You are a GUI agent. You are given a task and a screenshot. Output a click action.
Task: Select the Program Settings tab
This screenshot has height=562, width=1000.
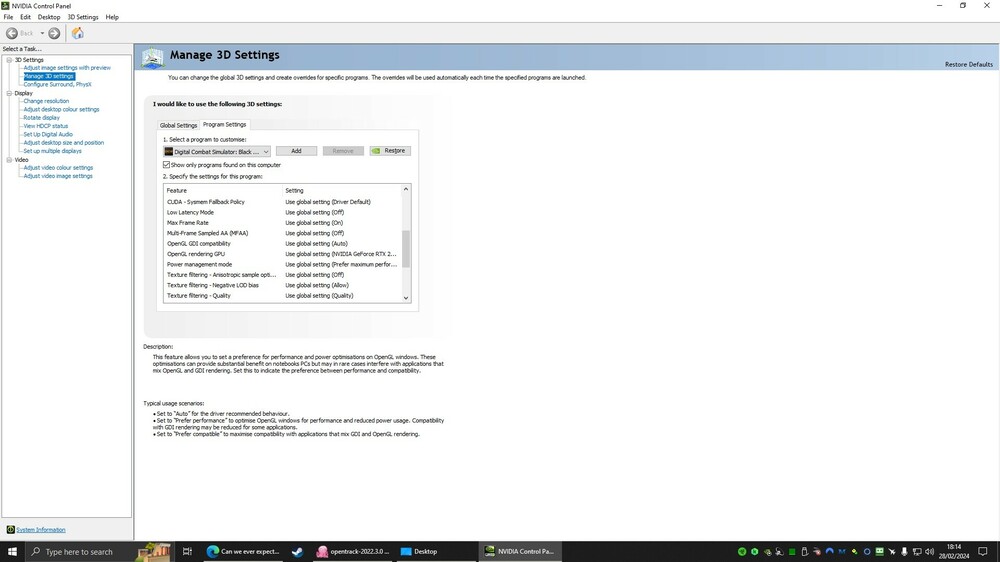[224, 124]
